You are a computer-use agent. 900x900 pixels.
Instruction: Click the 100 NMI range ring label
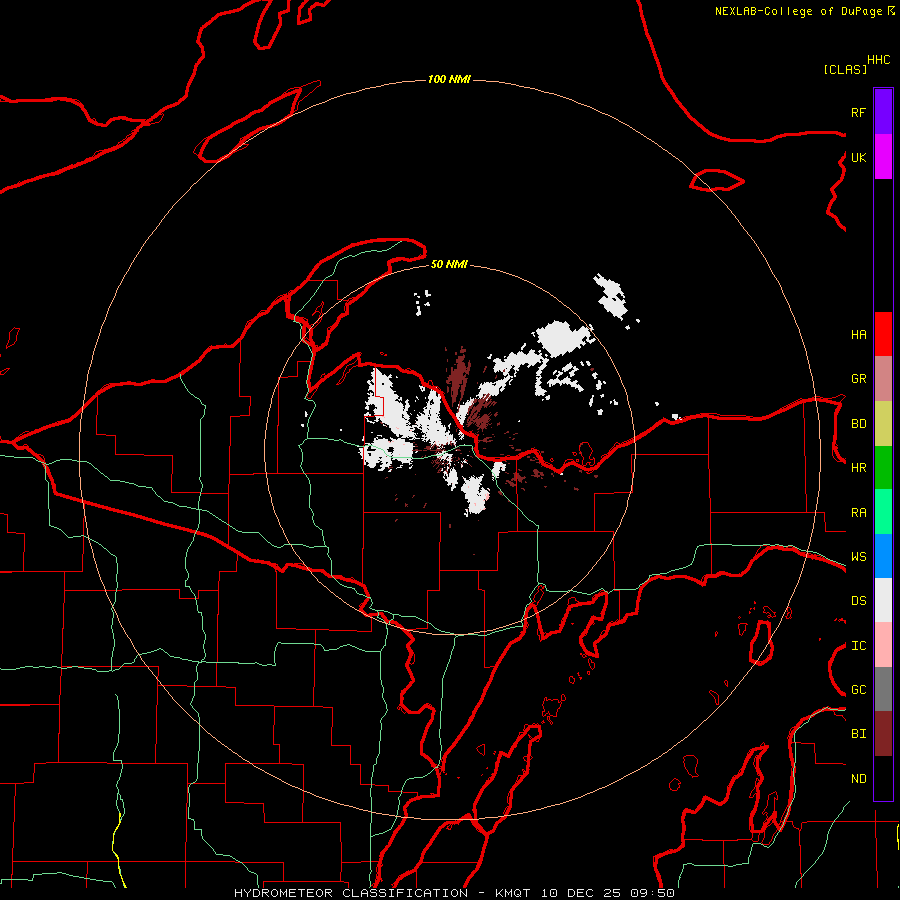point(449,79)
